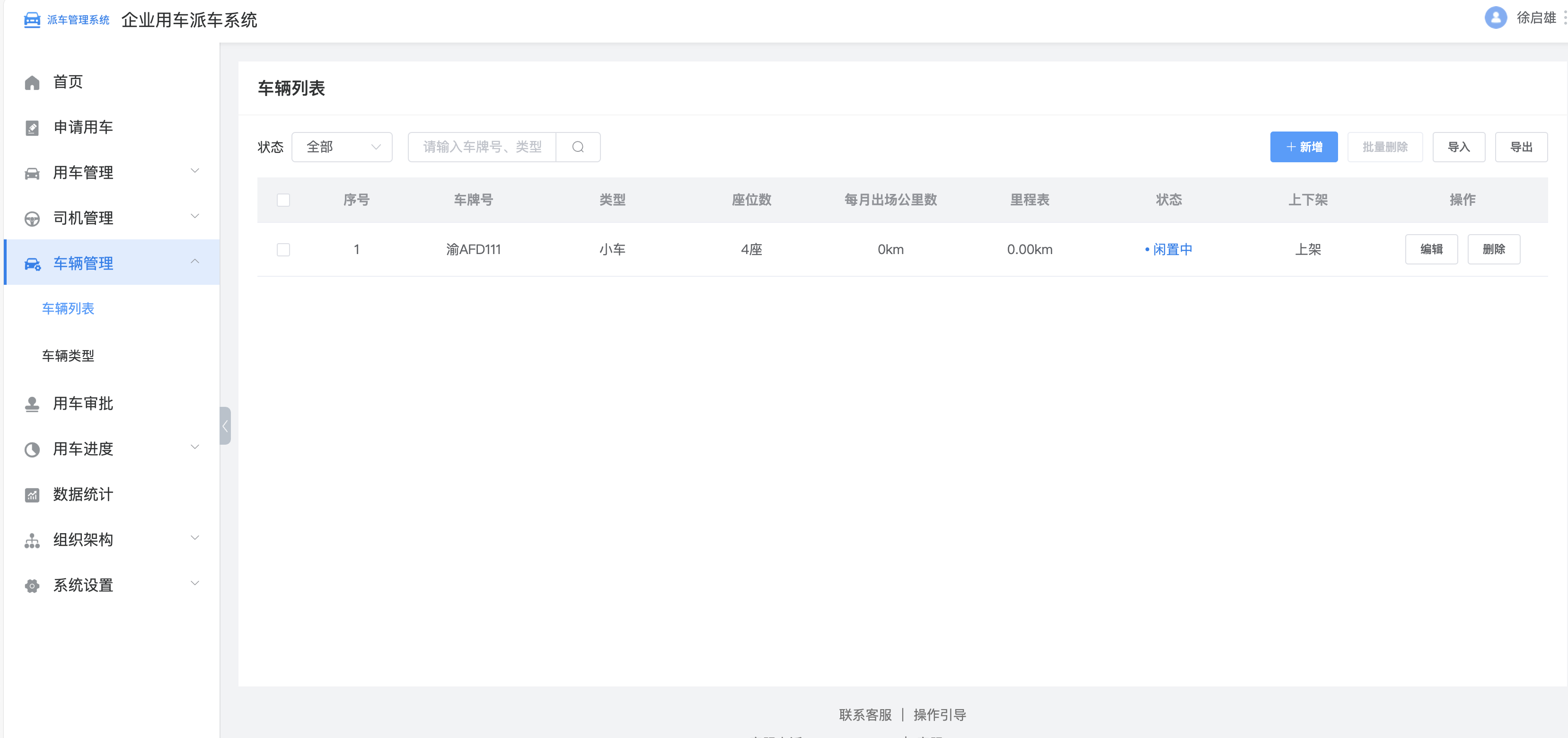Expand the 系统设置 menu chevron
Image resolution: width=1568 pixels, height=738 pixels.
pos(195,583)
